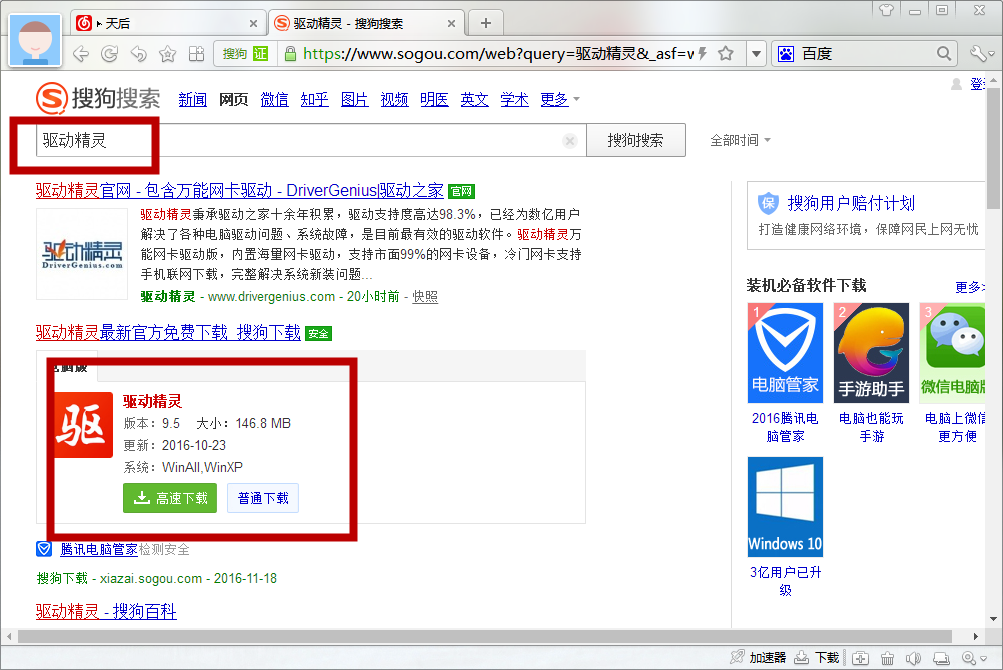Click the browser back arrow button
The height and width of the screenshot is (670, 1003).
[81, 54]
